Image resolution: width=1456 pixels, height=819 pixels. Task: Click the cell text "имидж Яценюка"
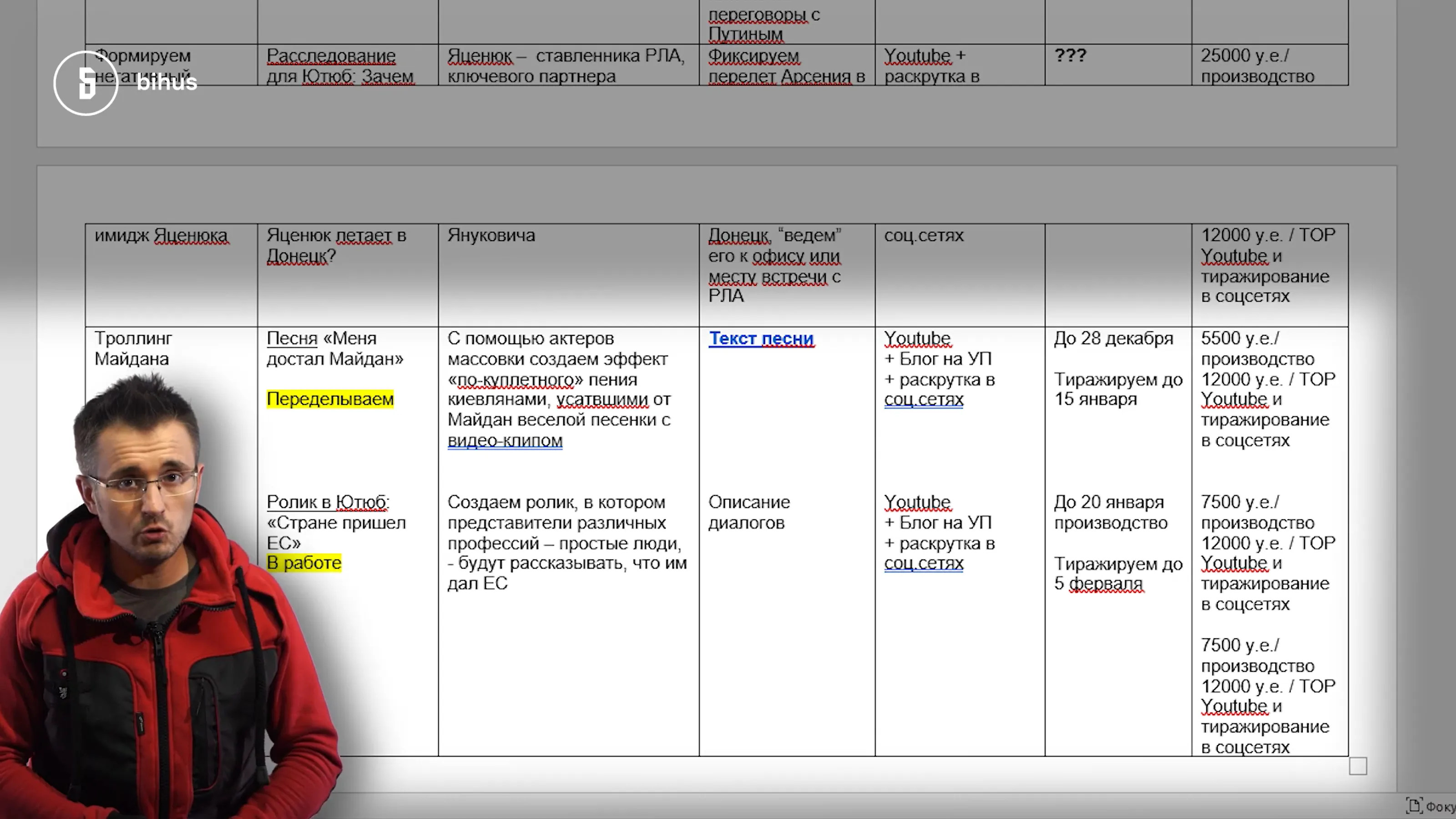[x=162, y=235]
